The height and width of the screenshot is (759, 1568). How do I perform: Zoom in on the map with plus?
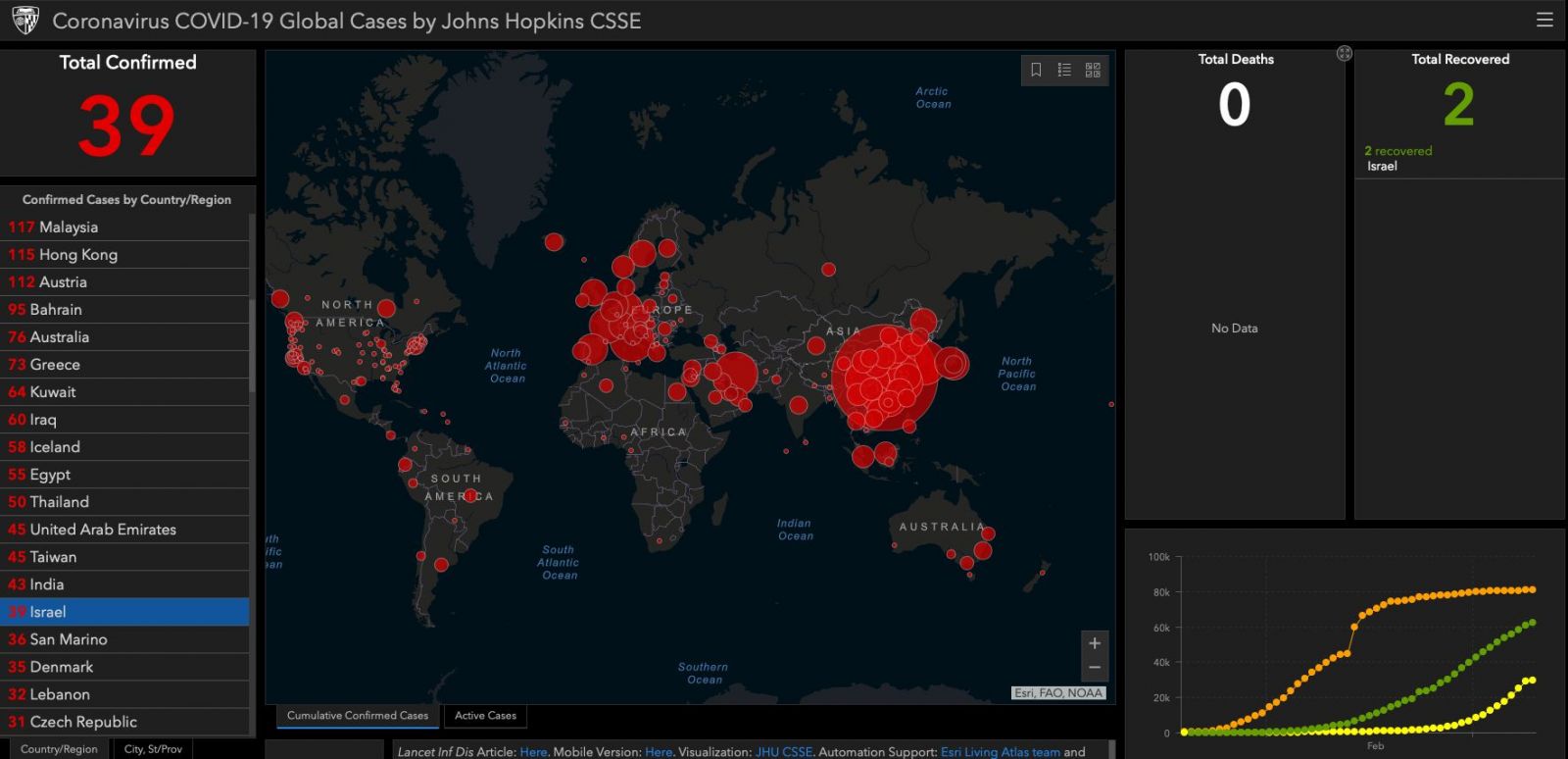[x=1095, y=643]
